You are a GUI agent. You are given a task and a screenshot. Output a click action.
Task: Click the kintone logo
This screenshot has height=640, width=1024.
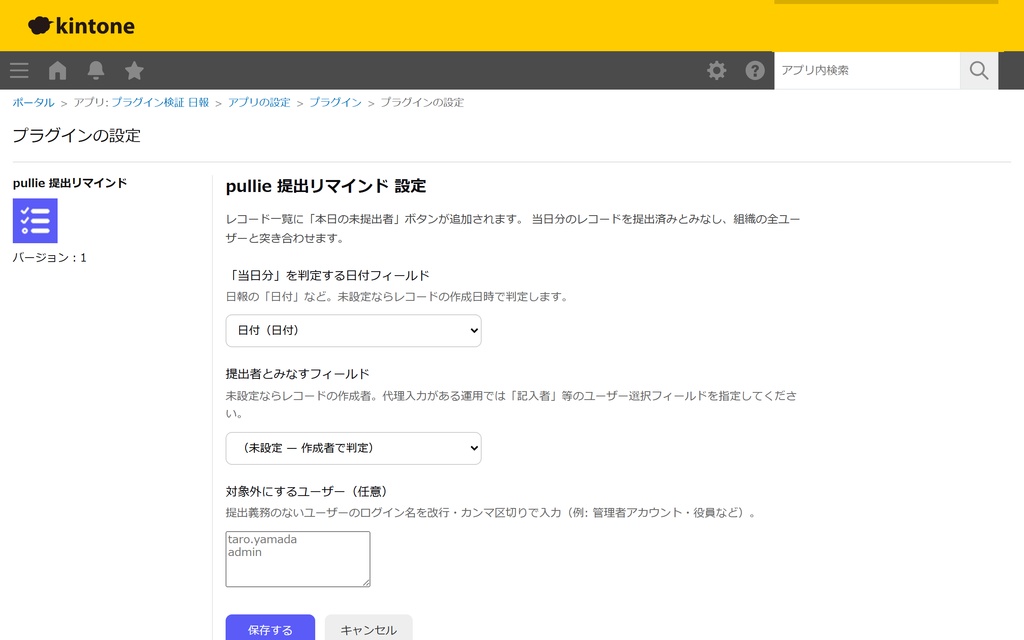[x=81, y=25]
